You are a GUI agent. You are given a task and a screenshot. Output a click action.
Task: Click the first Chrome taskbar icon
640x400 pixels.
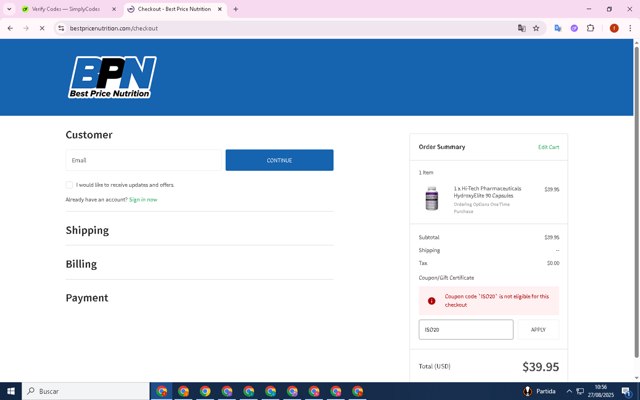pyautogui.click(x=162, y=391)
